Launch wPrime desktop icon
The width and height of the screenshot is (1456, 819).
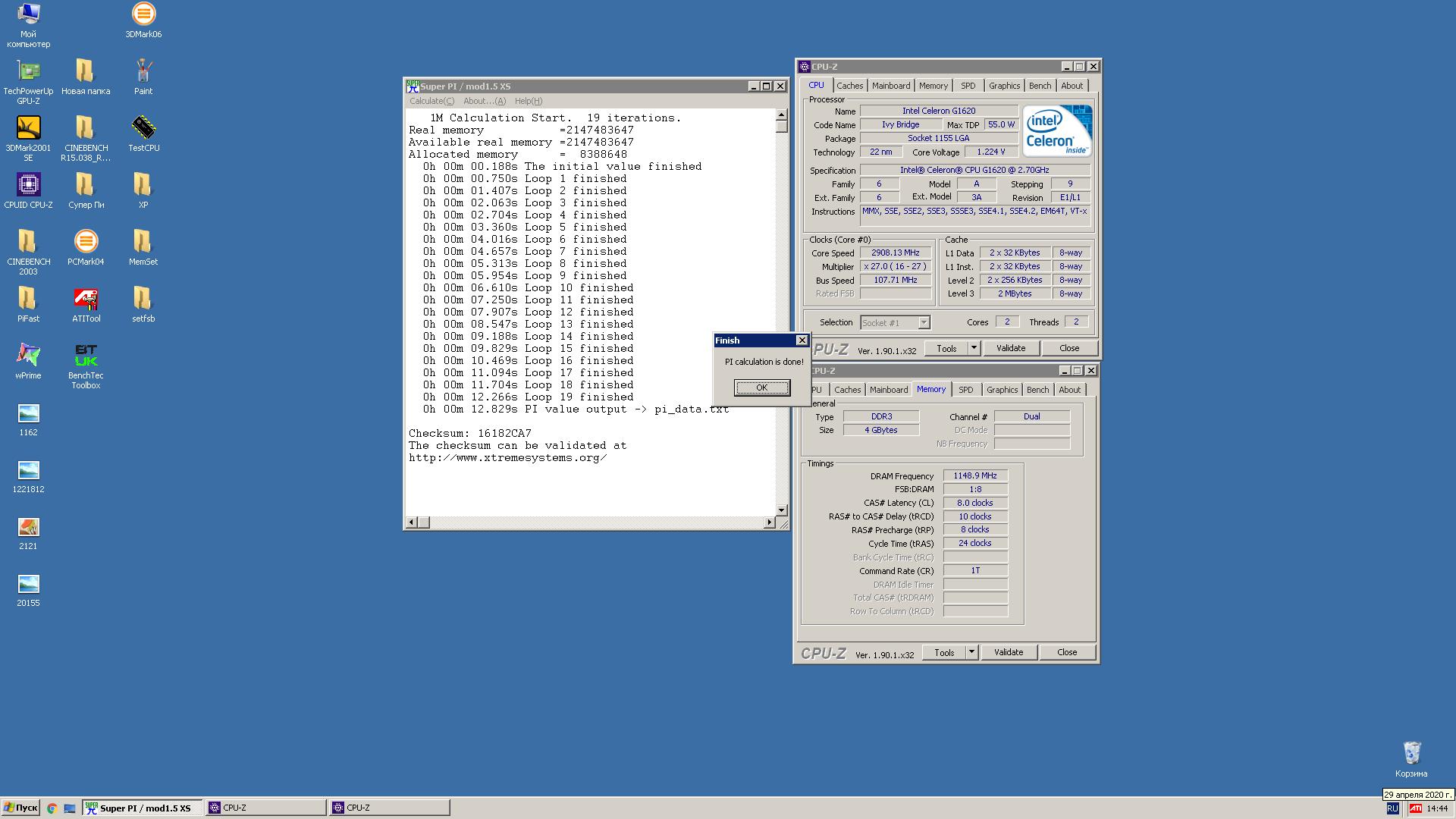(28, 362)
